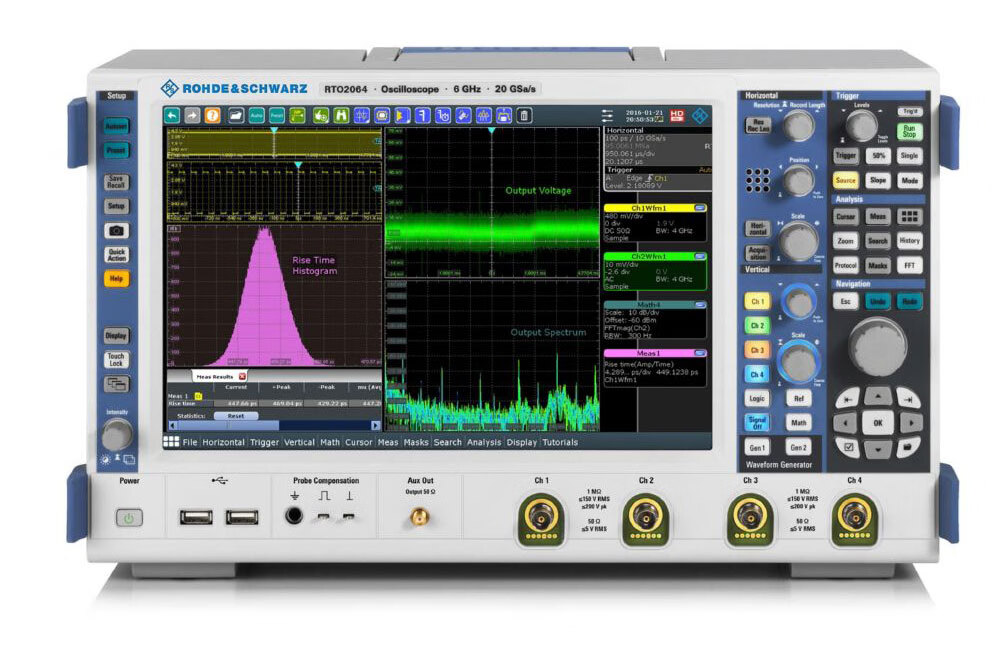Click the Undo arrow icon in toolbar
1000x667 pixels.
coord(173,115)
